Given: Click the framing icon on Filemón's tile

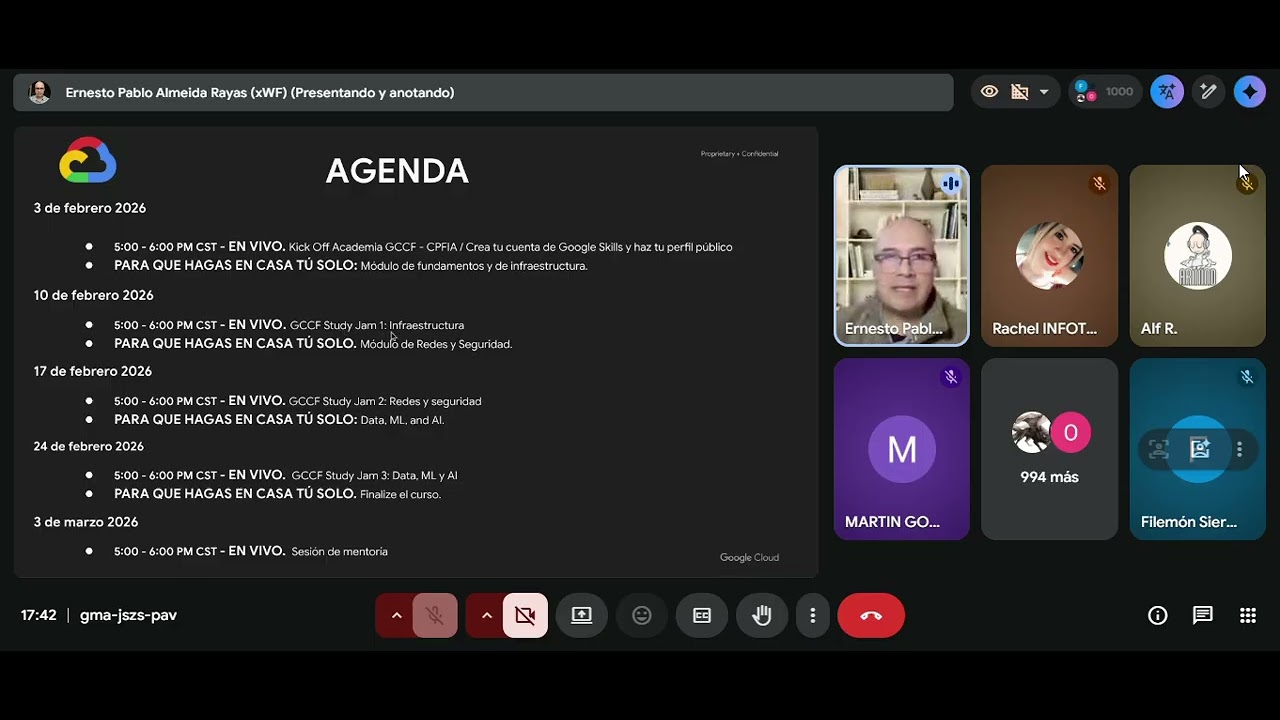Looking at the screenshot, I should coord(1159,450).
